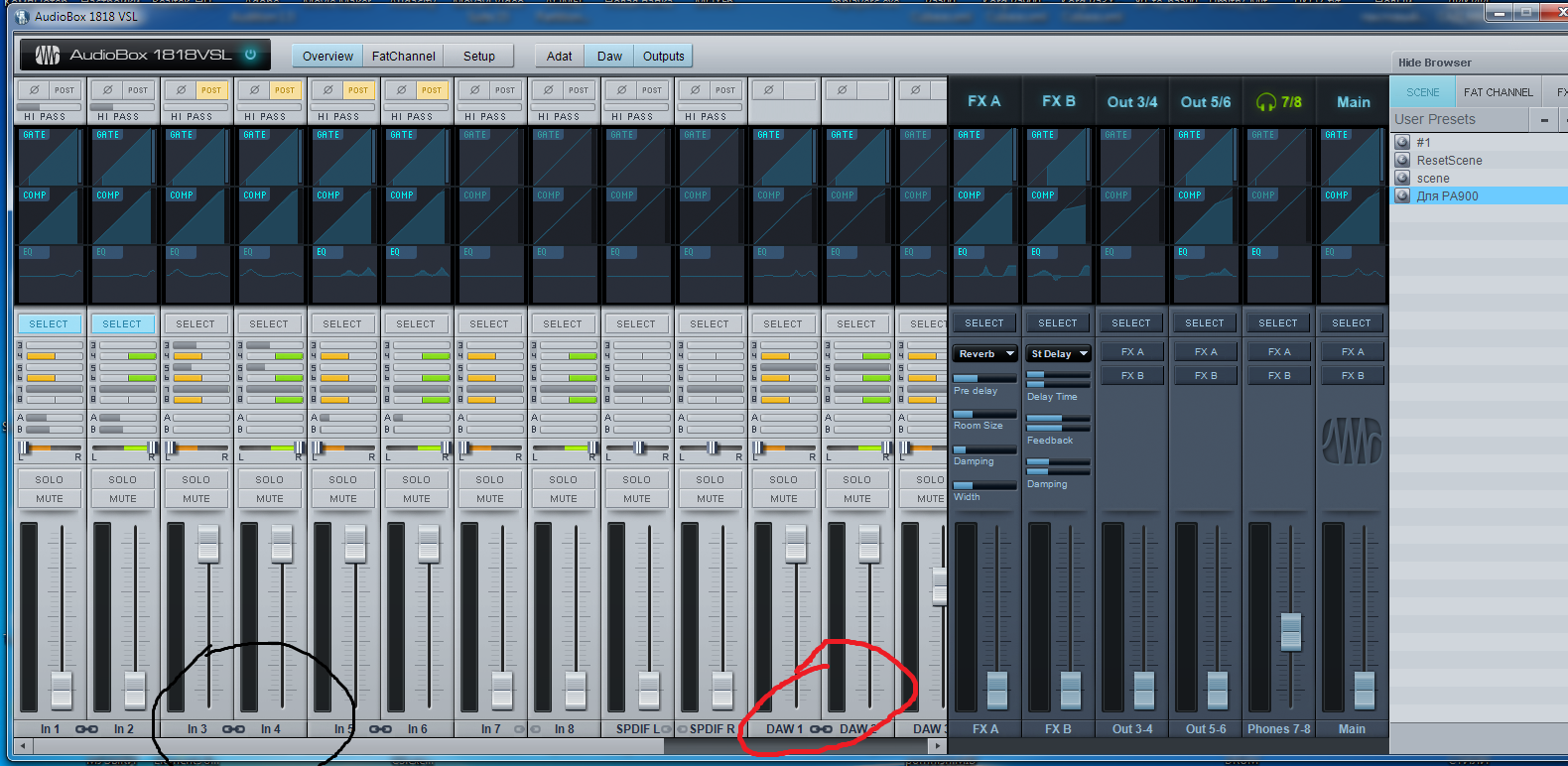Click SELECT on the In 3 channel
This screenshot has height=766, width=1568.
[196, 323]
